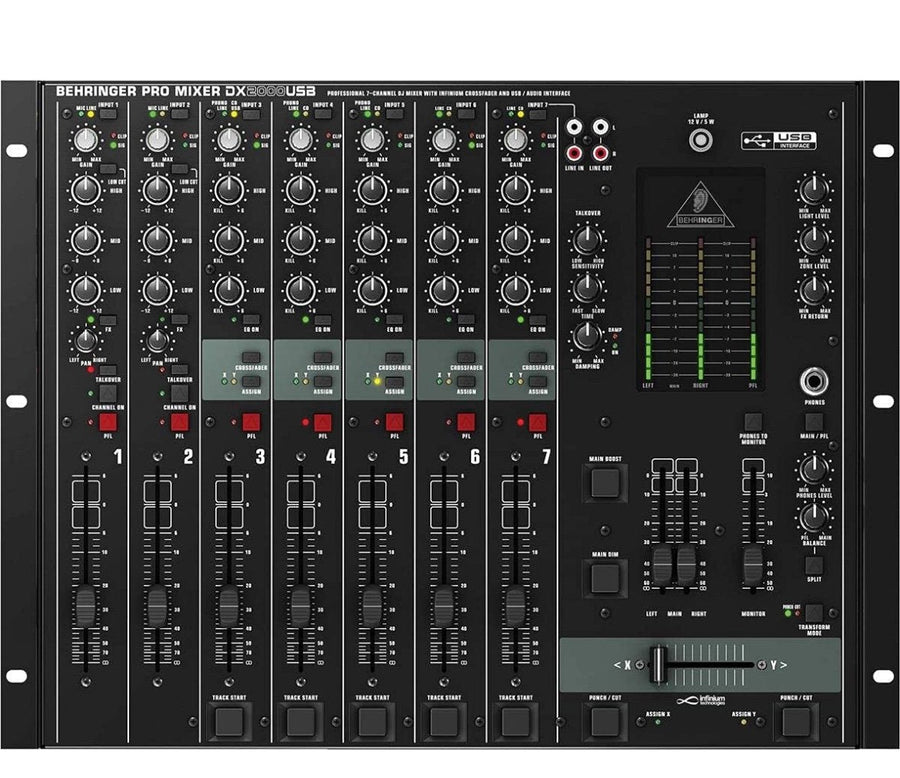The height and width of the screenshot is (778, 900).
Task: Click the Lamp 12V socket
Action: point(701,140)
